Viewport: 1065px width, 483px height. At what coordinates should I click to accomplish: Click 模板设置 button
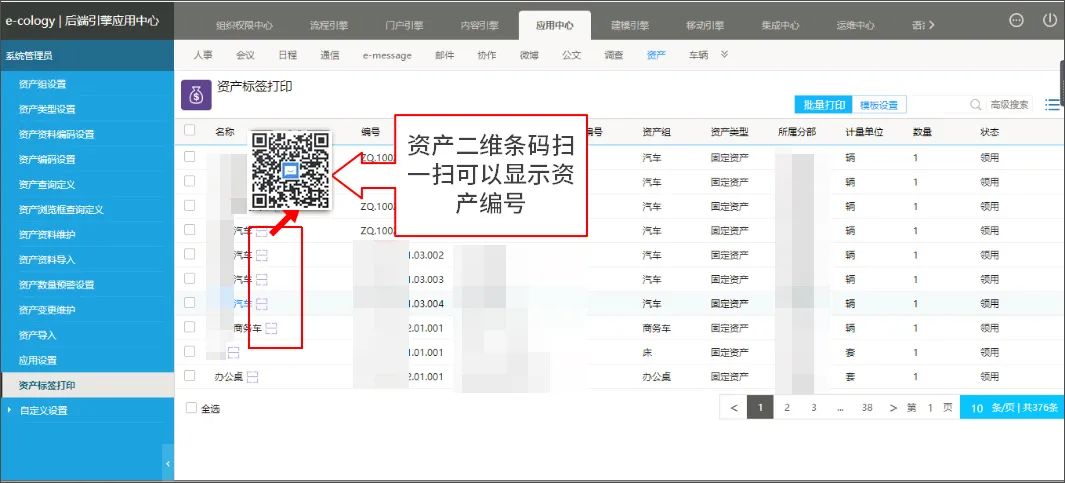879,105
